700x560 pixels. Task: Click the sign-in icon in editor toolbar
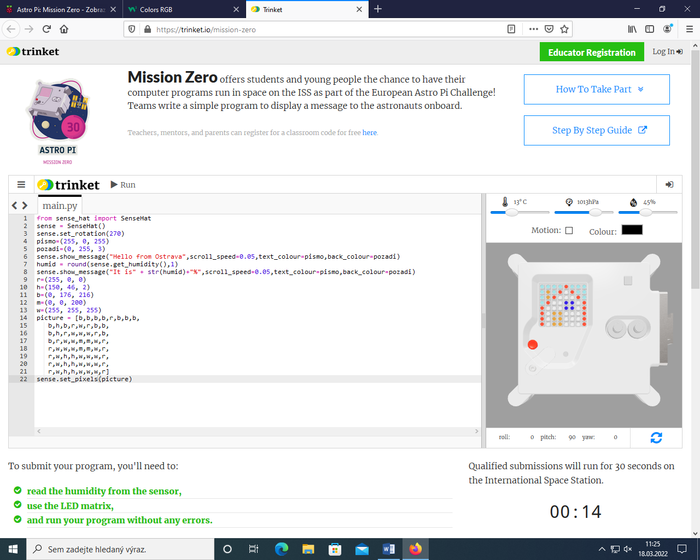point(669,185)
